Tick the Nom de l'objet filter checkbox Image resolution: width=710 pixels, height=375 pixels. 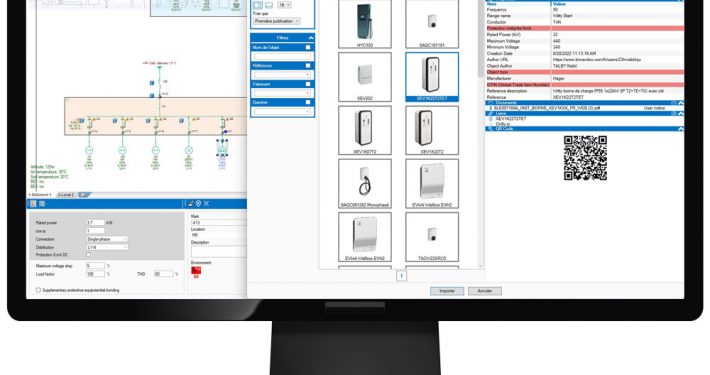pyautogui.click(x=308, y=47)
